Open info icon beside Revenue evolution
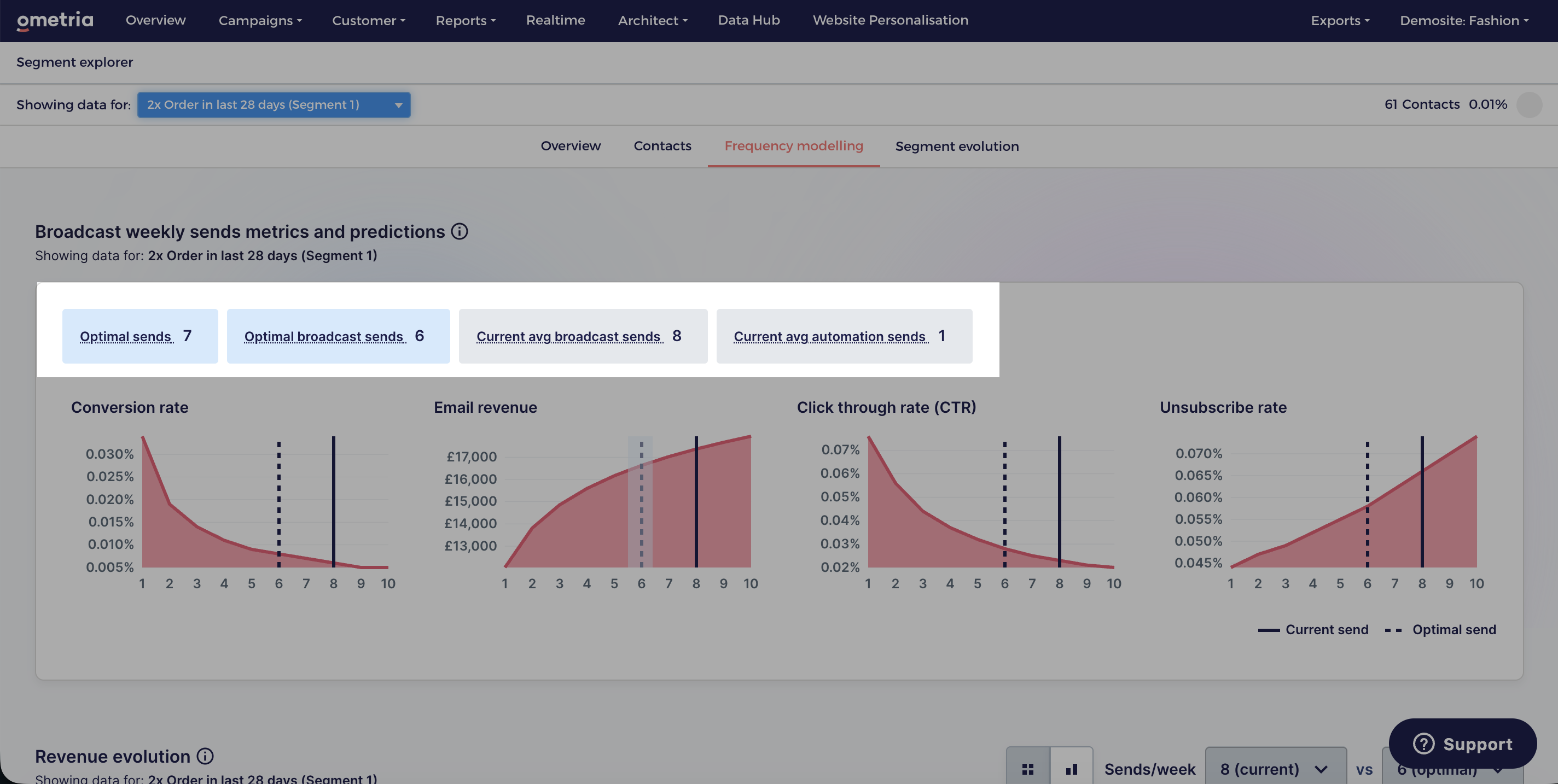This screenshot has height=784, width=1558. click(x=205, y=756)
